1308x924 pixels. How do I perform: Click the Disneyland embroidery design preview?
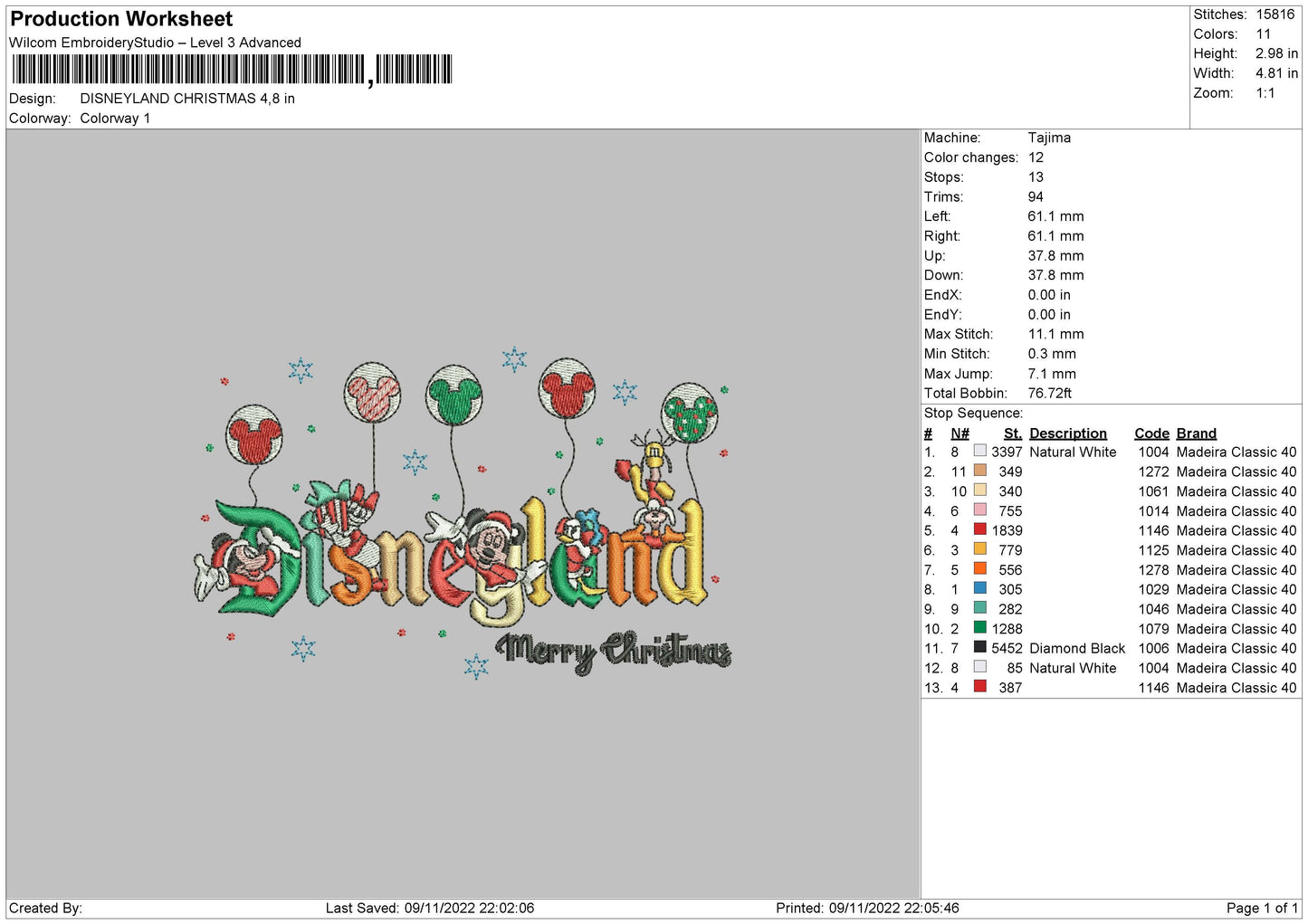(x=463, y=512)
